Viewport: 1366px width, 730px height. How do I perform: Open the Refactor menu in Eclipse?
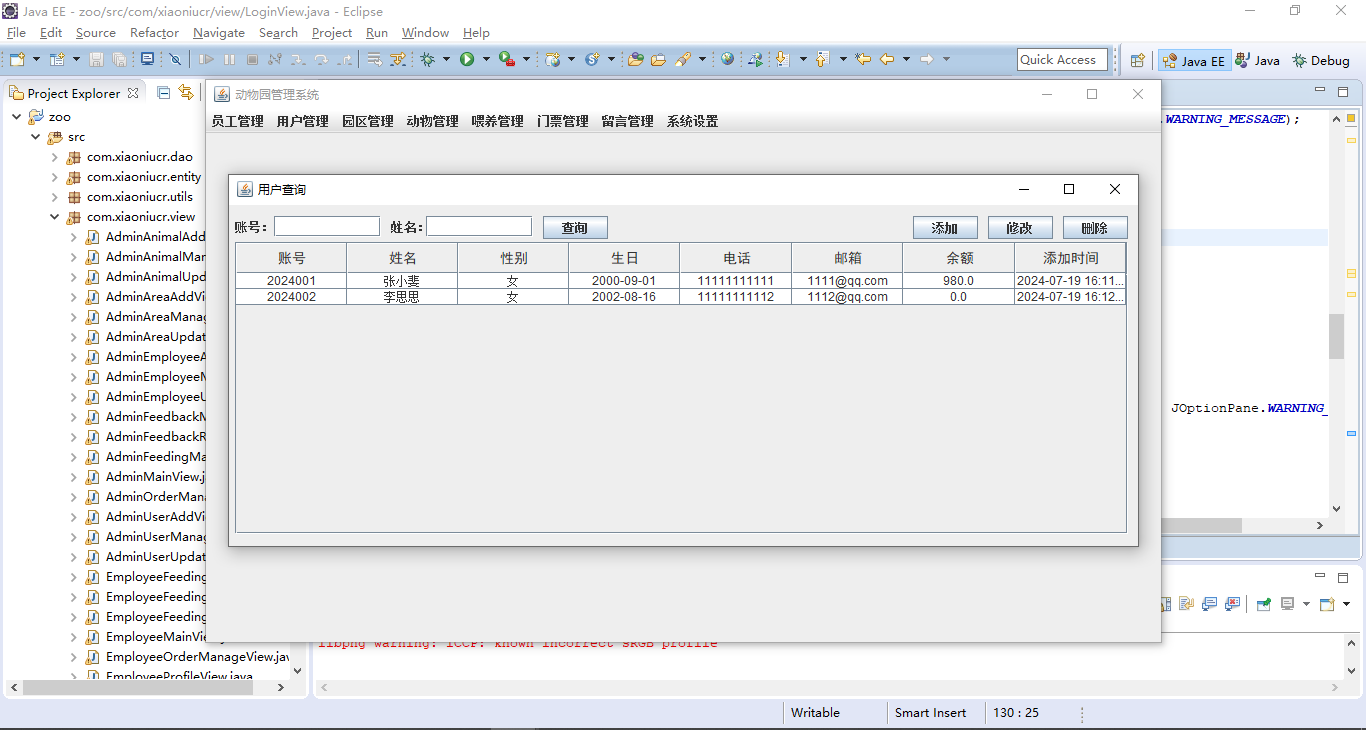pos(154,33)
